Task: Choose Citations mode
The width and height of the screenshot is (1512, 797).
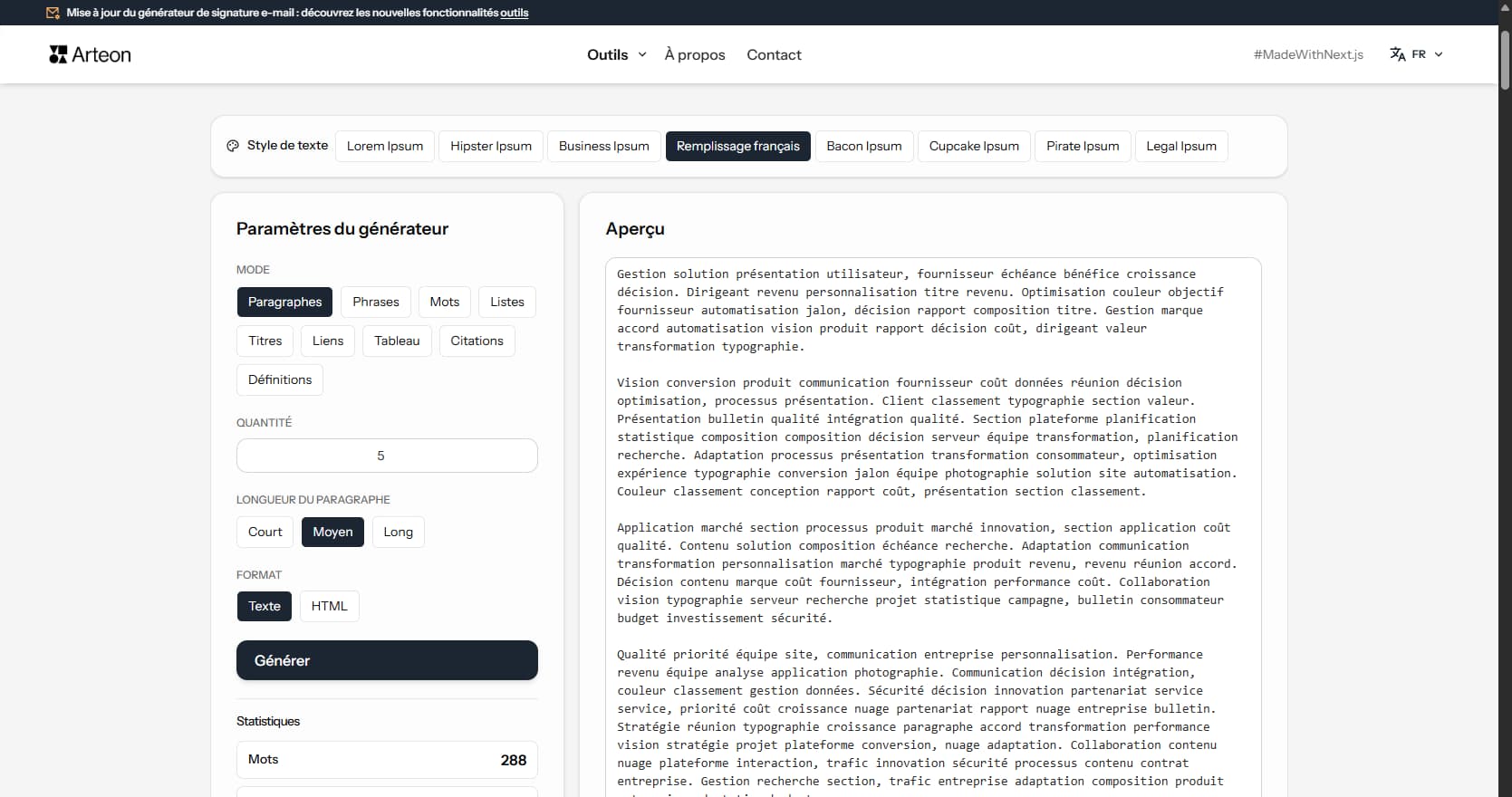Action: tap(477, 341)
